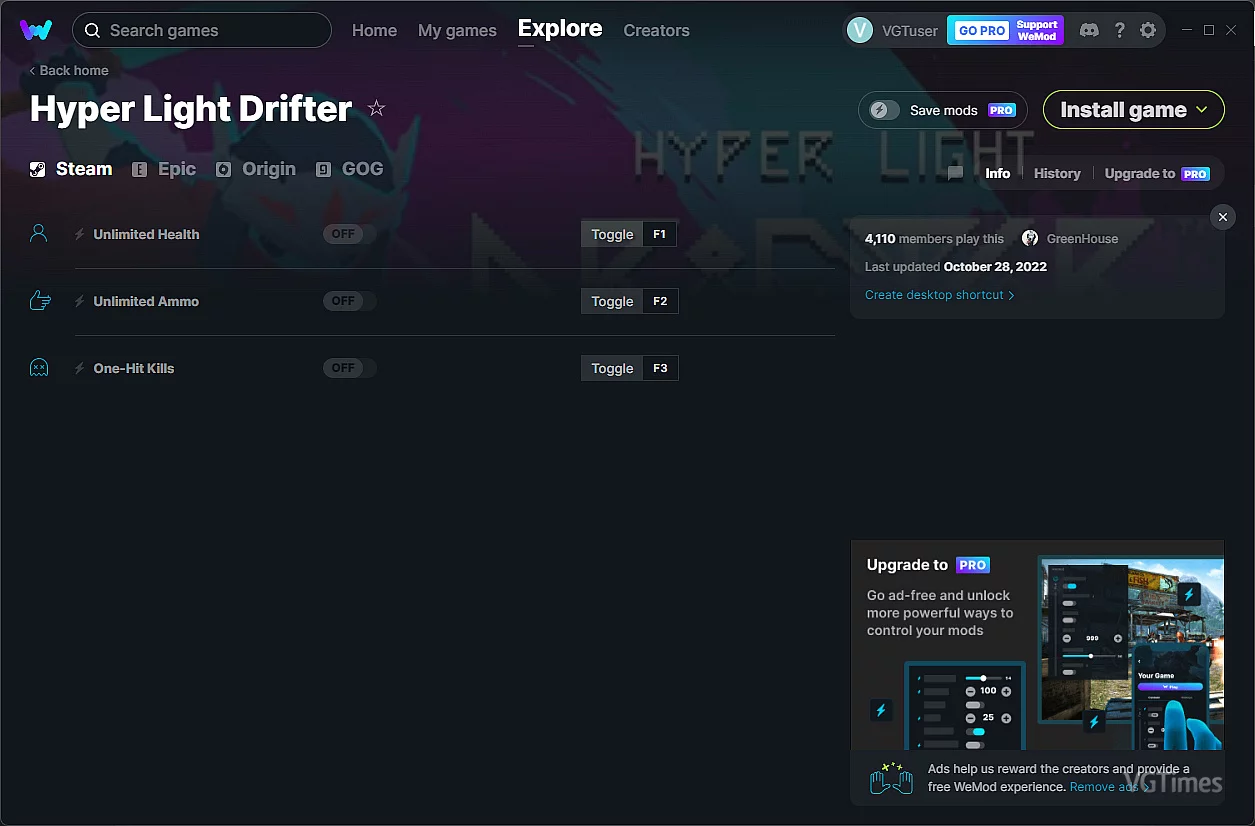Viewport: 1255px width, 826px height.
Task: Toggle One-Hit Kills OFF switch
Action: [349, 368]
